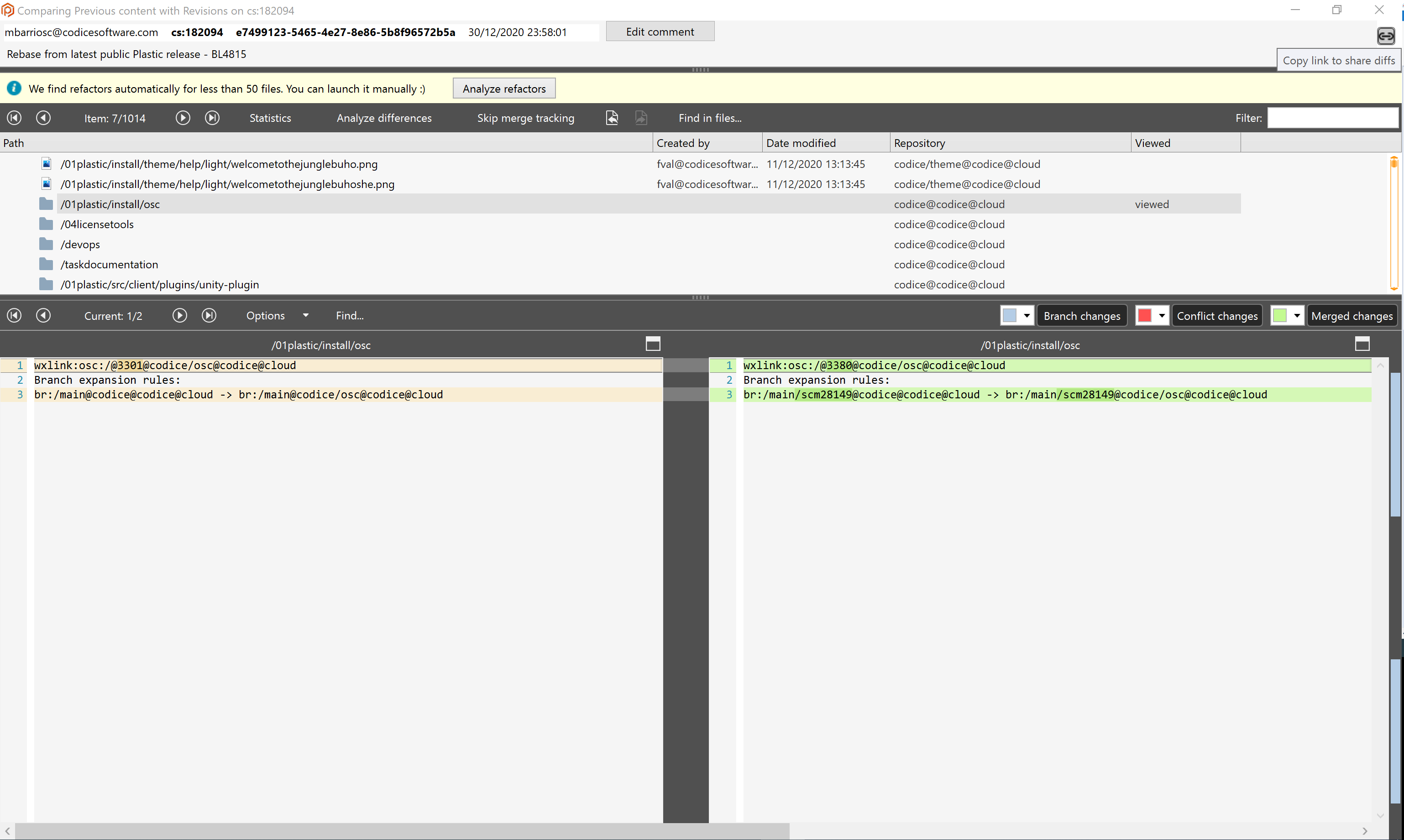Launch Analyze refactors
This screenshot has width=1404, height=840.
[x=503, y=89]
